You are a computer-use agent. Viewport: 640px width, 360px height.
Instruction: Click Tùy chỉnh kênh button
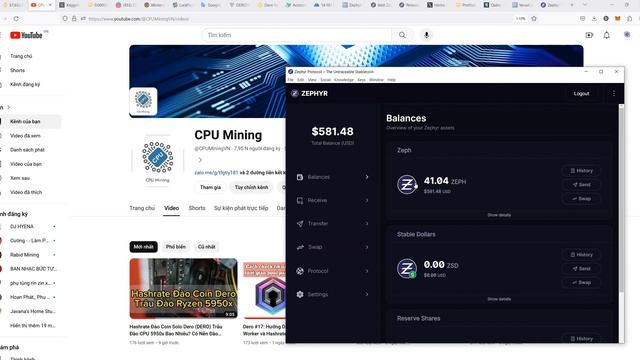251,187
